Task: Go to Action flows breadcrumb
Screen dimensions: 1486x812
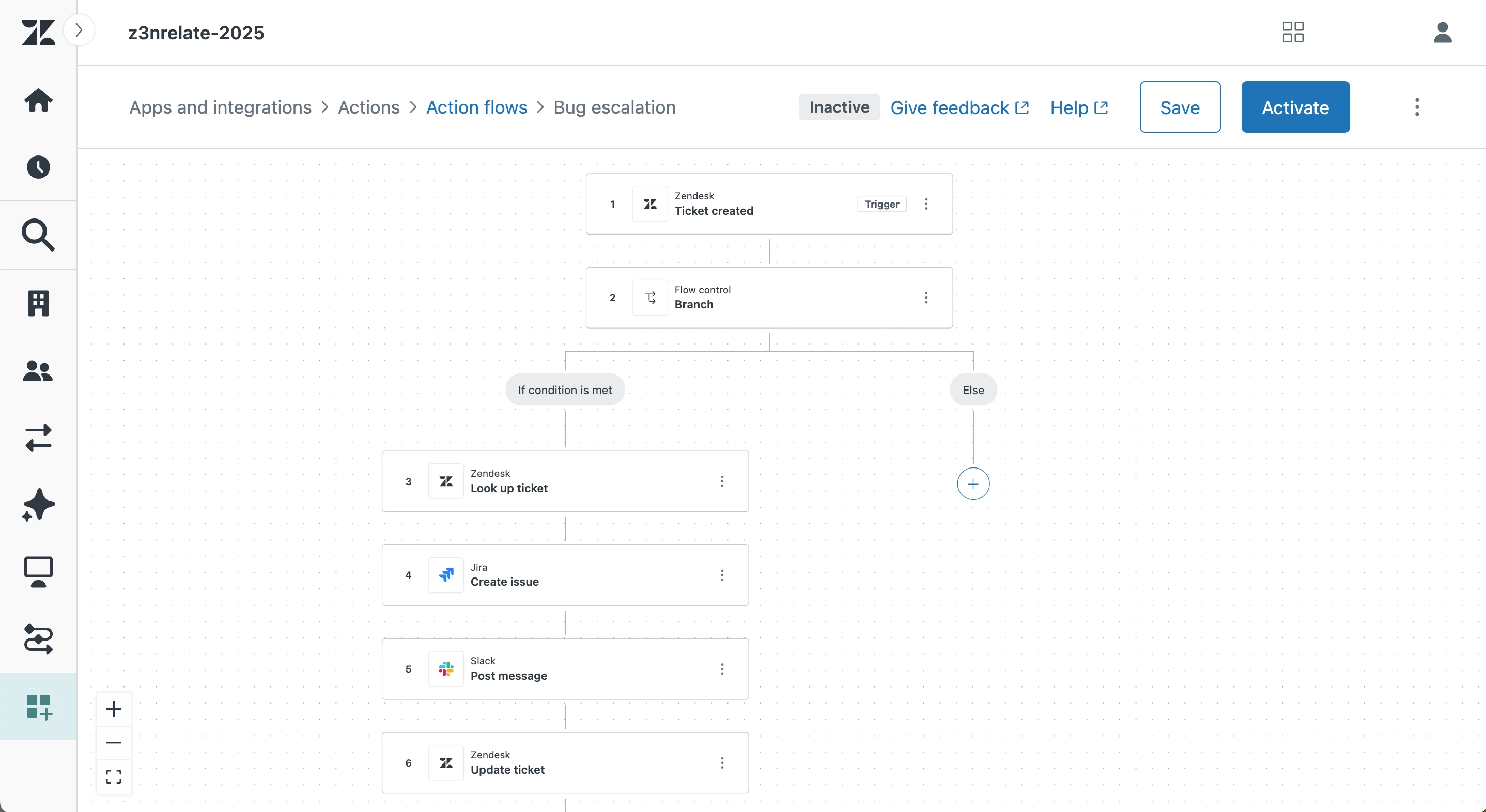Action: (x=476, y=107)
